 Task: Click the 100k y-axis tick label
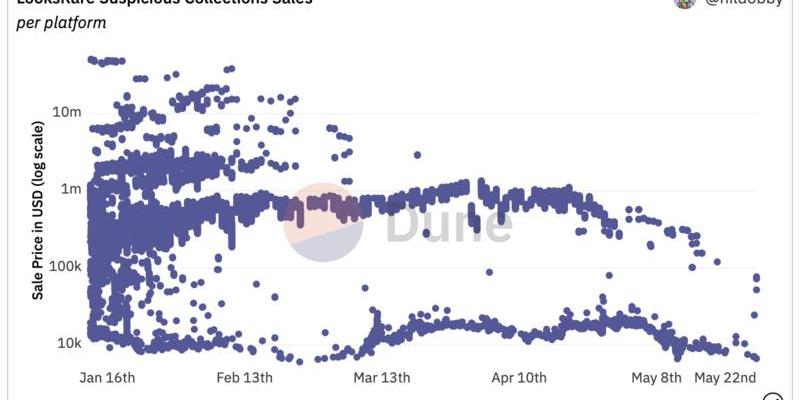tap(65, 266)
